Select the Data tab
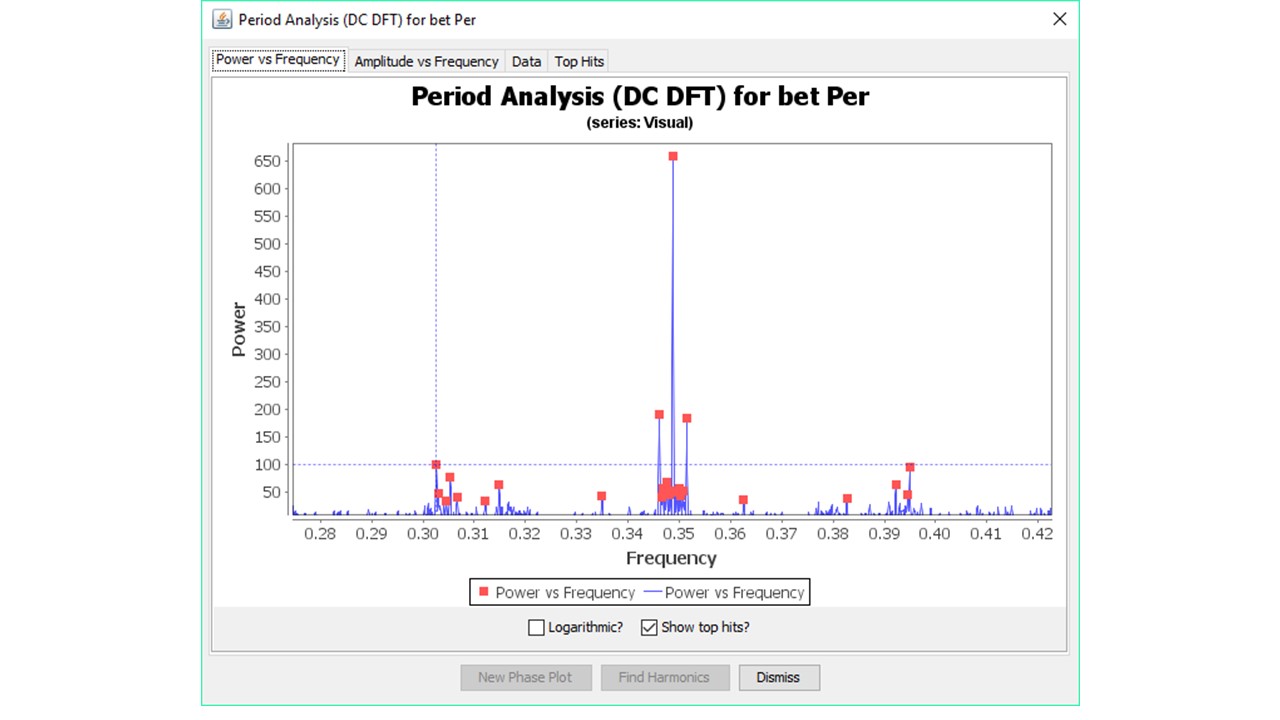 coord(526,62)
